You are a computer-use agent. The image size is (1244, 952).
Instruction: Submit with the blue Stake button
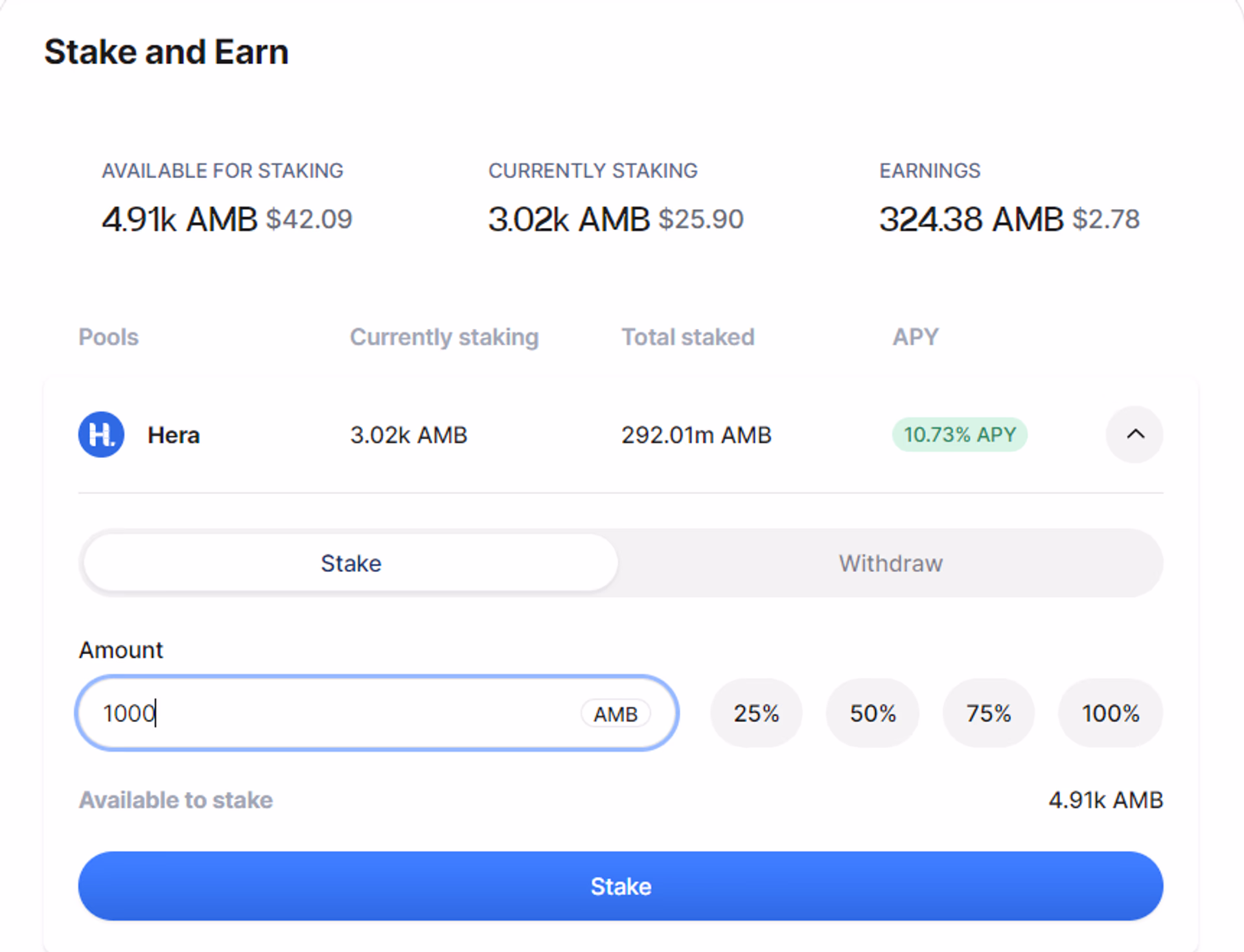[621, 886]
